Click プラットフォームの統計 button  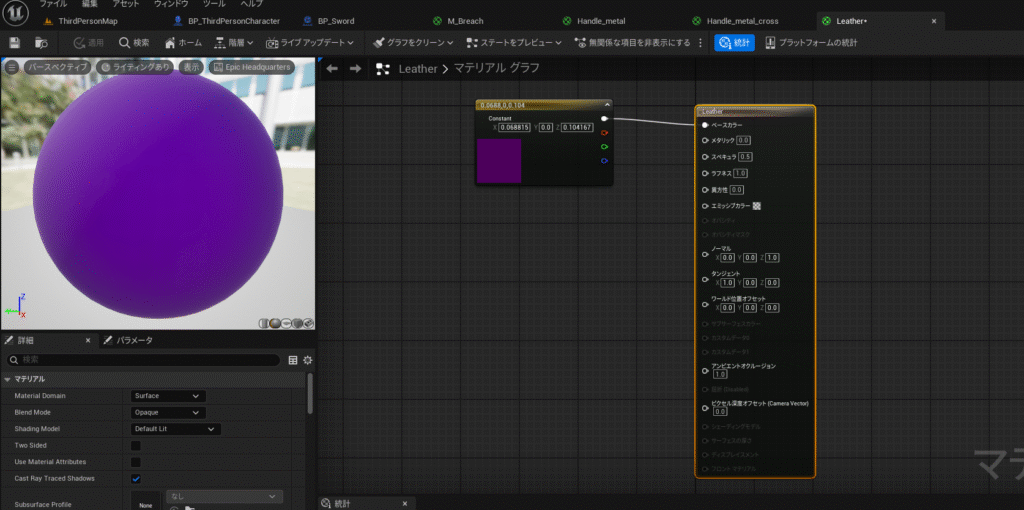pos(810,43)
